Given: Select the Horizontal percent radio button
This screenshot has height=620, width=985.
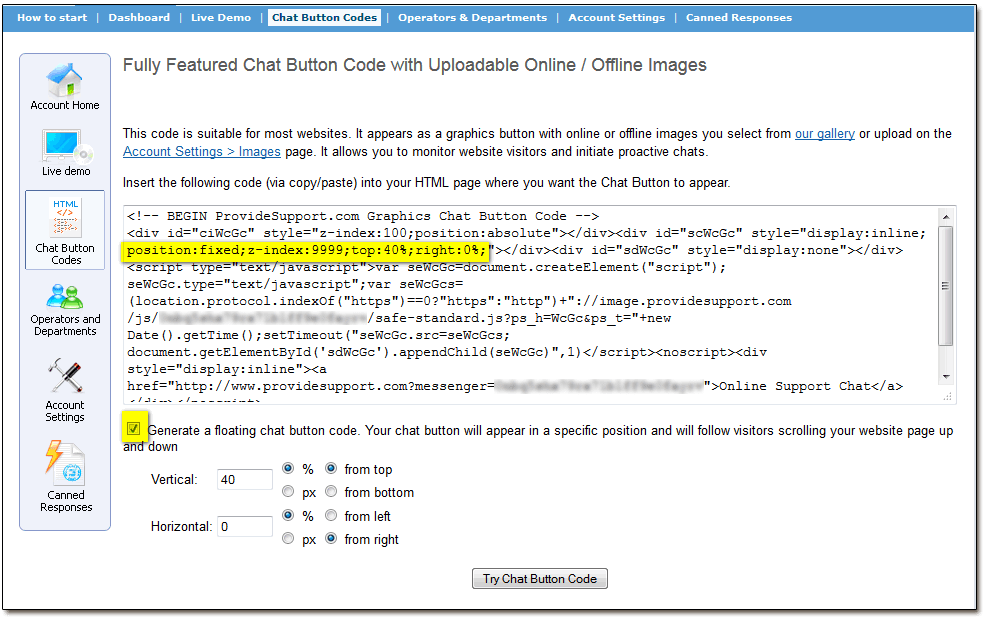Looking at the screenshot, I should click(x=288, y=515).
